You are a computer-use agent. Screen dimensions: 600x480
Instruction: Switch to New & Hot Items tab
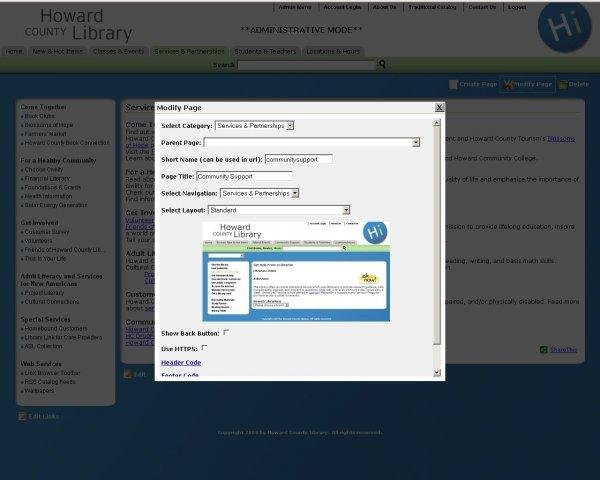click(58, 51)
